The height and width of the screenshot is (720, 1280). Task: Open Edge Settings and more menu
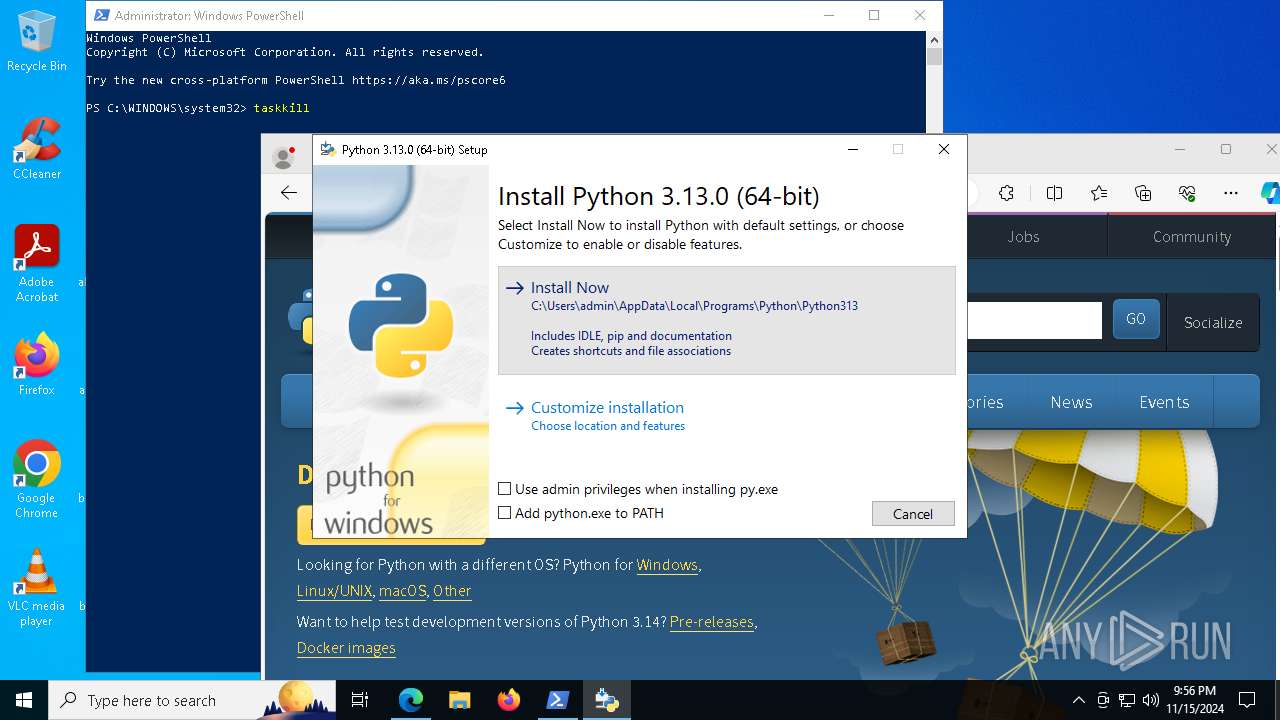point(1231,193)
